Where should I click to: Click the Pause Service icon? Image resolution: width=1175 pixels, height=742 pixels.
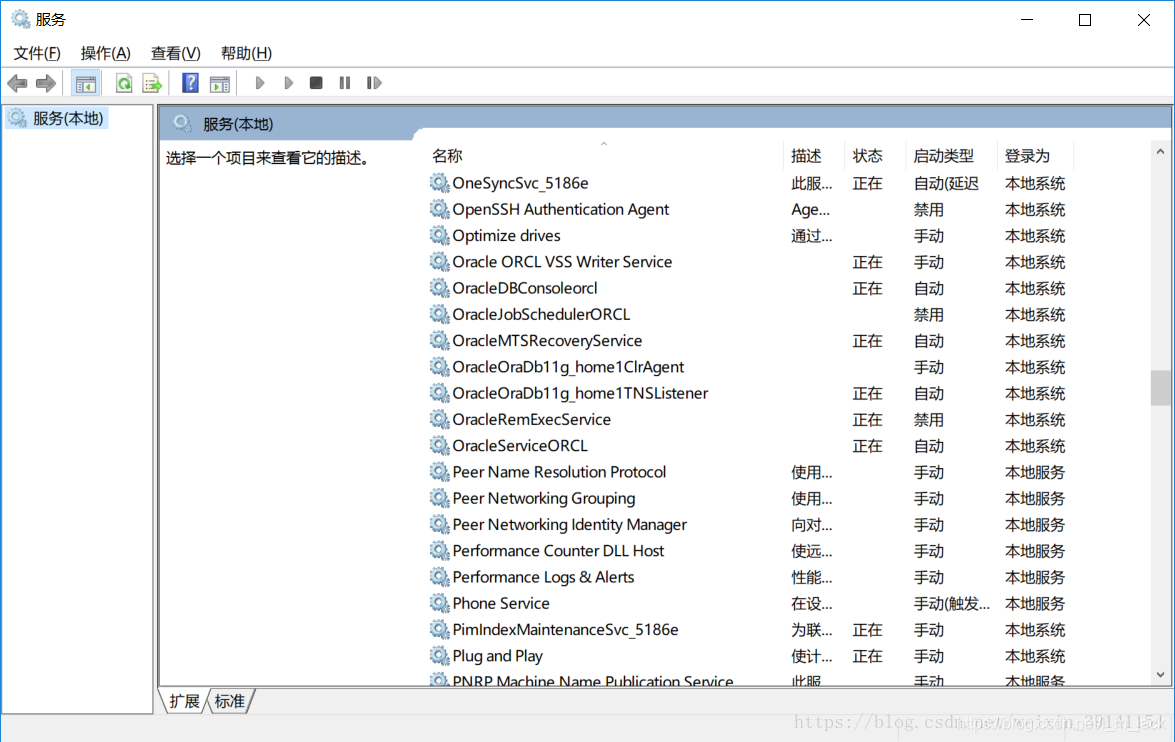345,83
